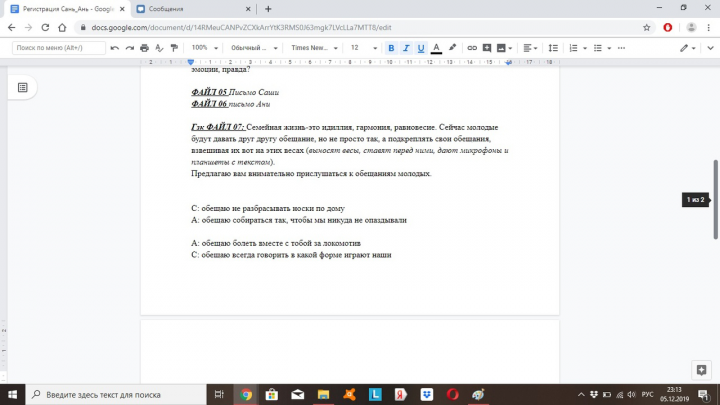Bookmark this page with the star
This screenshot has width=720, height=405.
coord(647,28)
